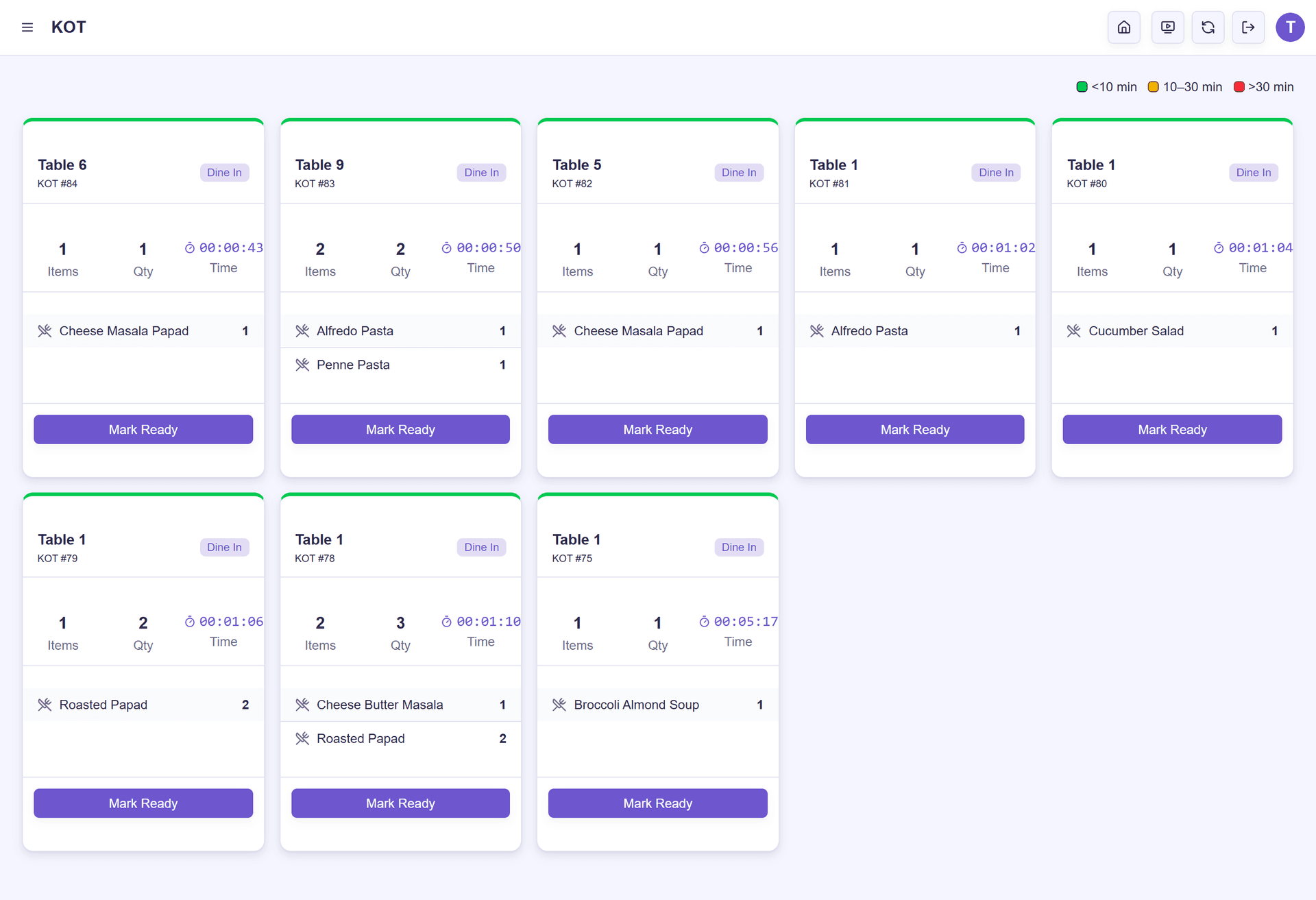Click Dine In badge on KOT #80
Screen dimensions: 1316x900
point(1253,173)
